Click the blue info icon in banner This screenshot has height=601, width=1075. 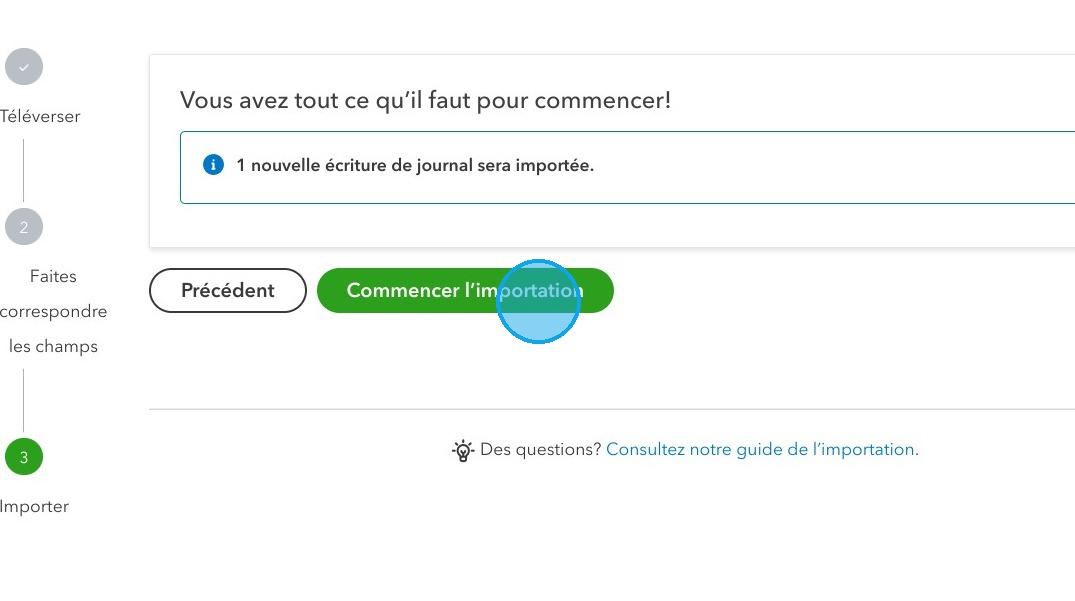coord(213,165)
